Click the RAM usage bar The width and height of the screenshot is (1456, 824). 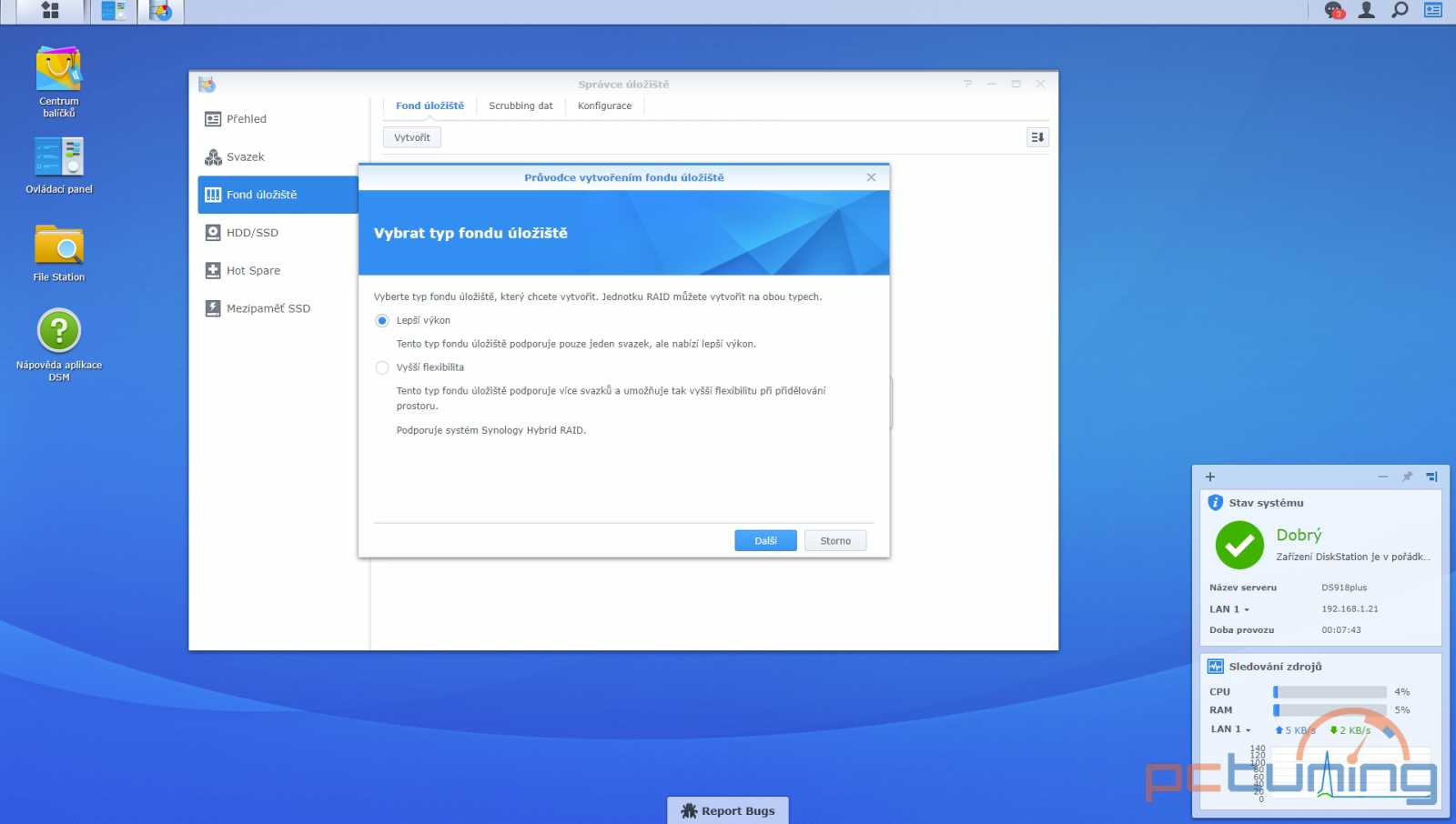click(x=1330, y=710)
